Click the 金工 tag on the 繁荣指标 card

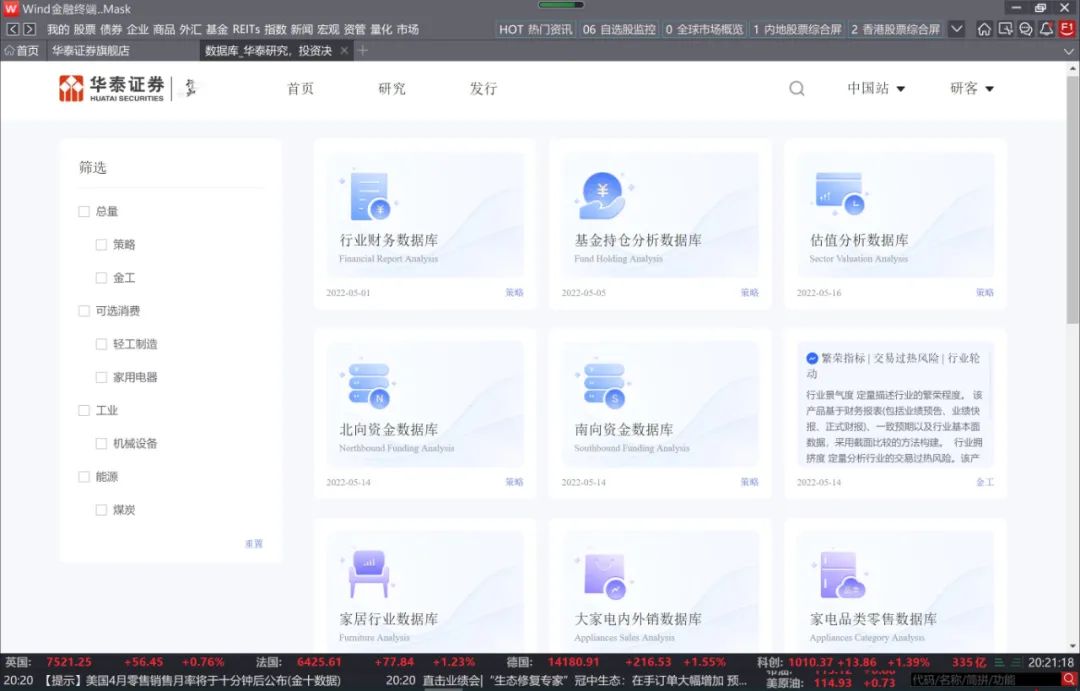[x=984, y=482]
